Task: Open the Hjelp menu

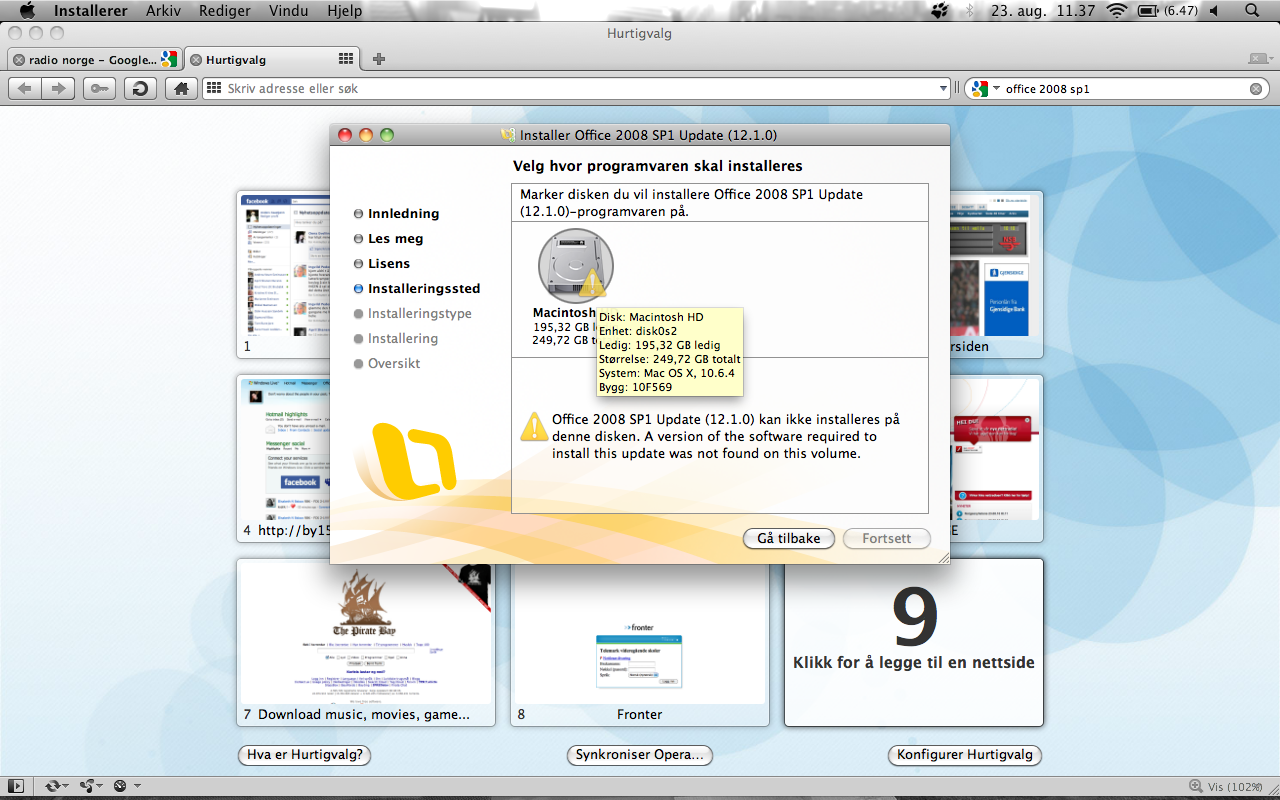Action: tap(345, 11)
